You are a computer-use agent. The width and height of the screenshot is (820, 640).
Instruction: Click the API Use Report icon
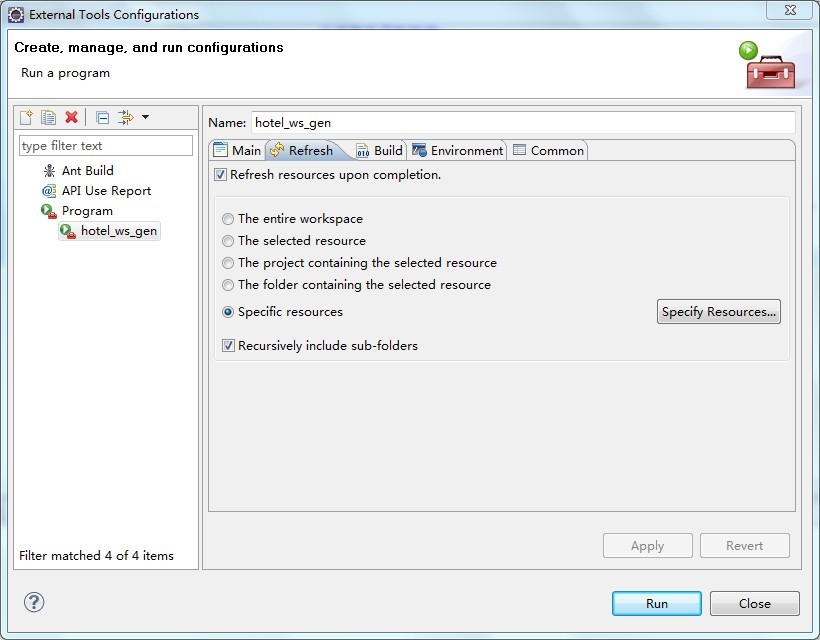49,191
